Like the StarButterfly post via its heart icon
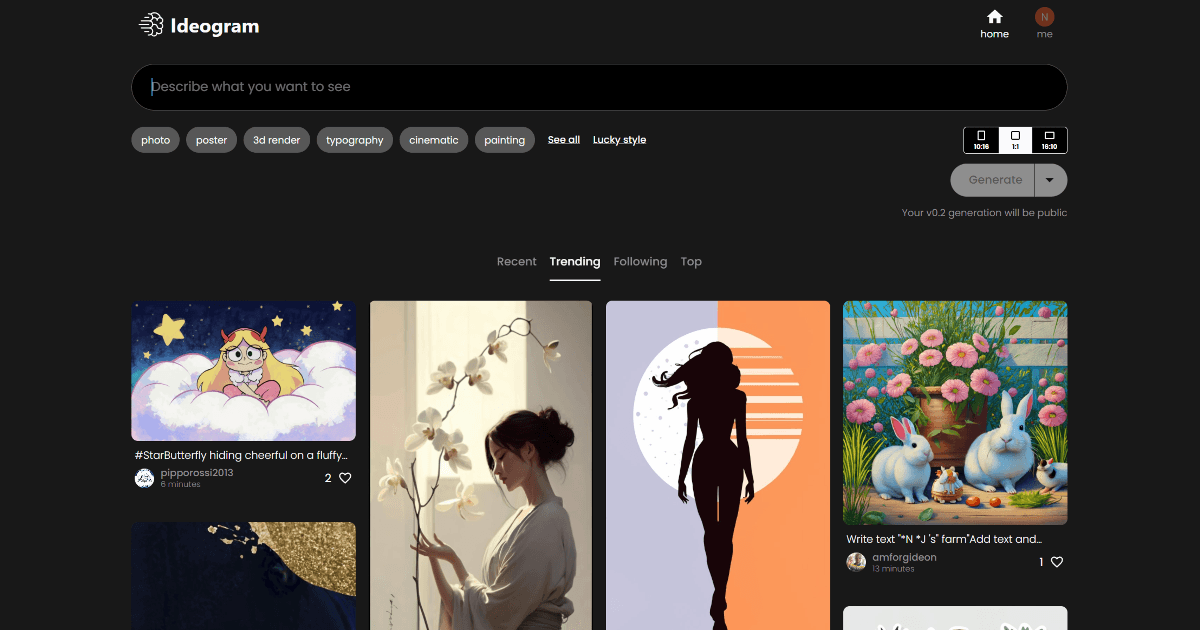 pyautogui.click(x=344, y=478)
